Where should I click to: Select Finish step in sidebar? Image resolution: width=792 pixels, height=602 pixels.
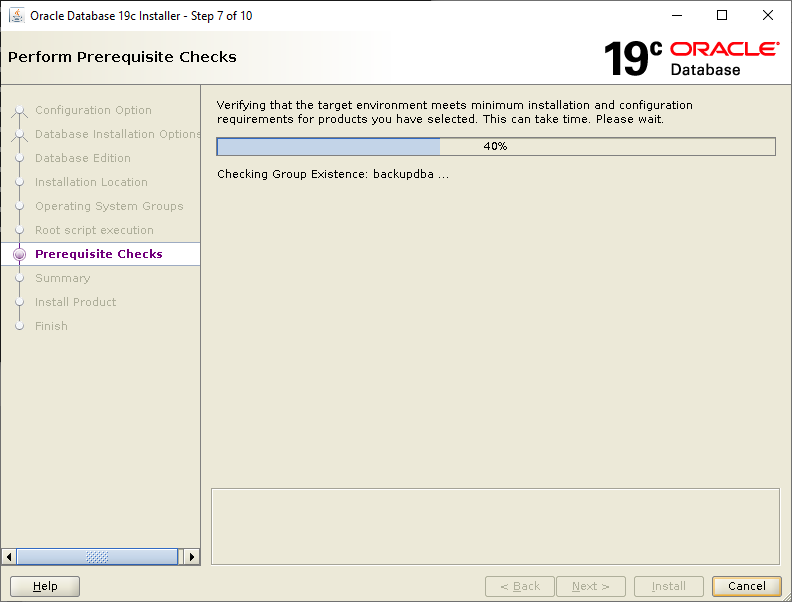point(51,326)
